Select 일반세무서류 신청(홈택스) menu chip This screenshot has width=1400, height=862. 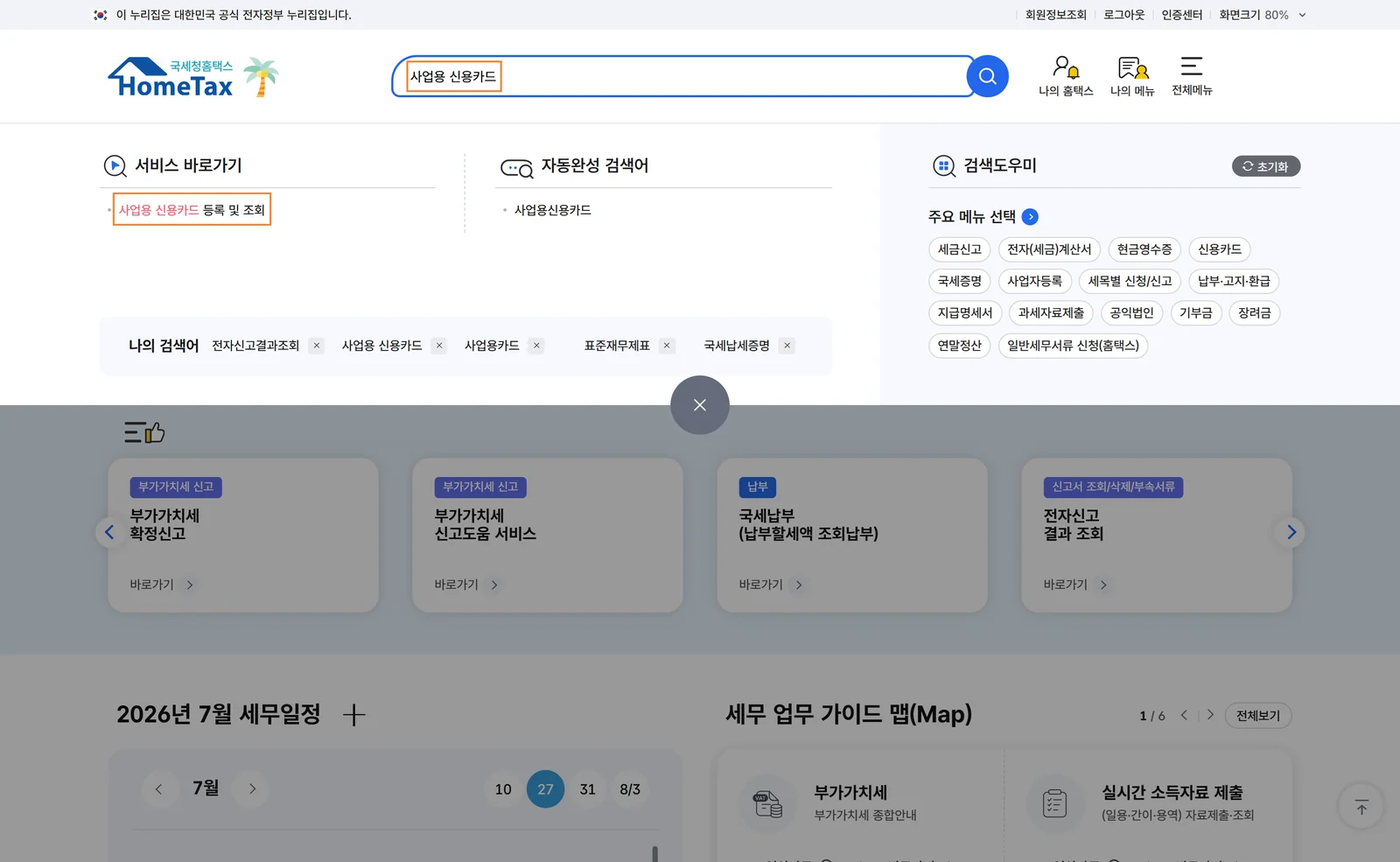(1073, 346)
